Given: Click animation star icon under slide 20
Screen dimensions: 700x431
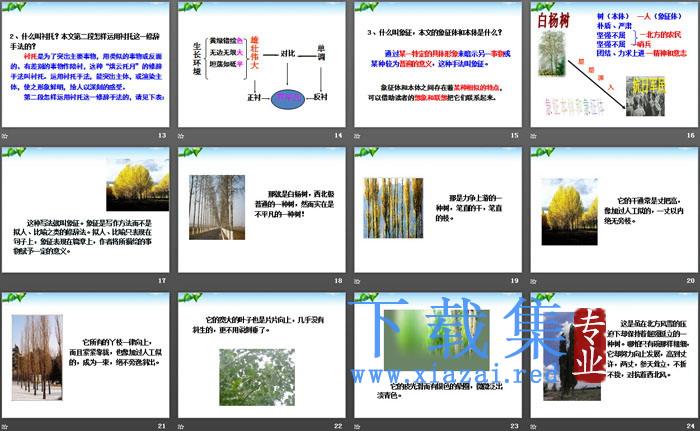Looking at the screenshot, I should pos(533,281).
